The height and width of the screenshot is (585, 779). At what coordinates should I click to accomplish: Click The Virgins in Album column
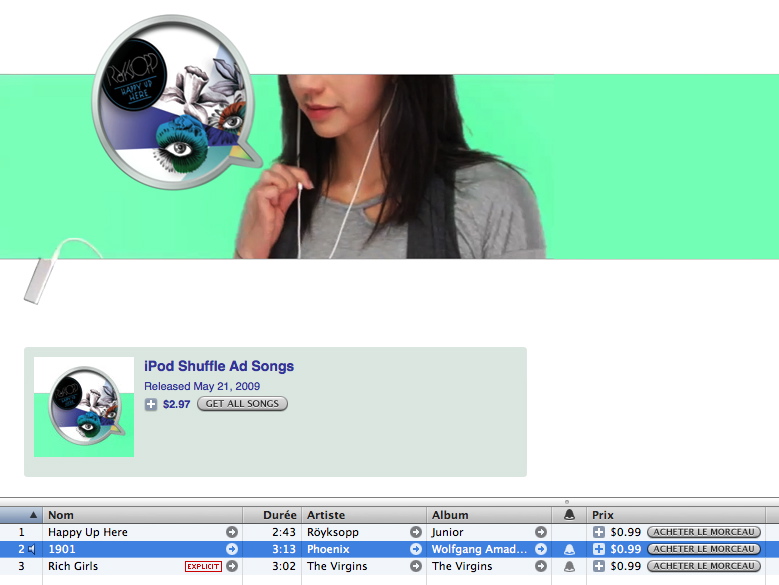tap(462, 566)
